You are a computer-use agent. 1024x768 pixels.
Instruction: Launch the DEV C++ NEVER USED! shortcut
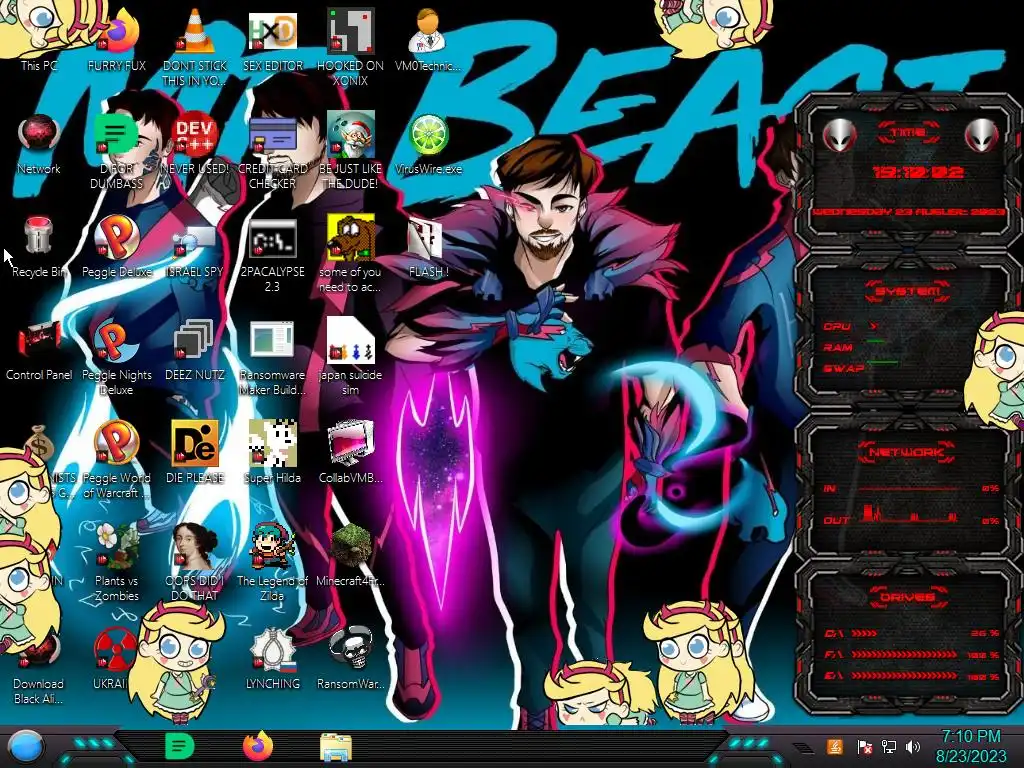point(195,142)
